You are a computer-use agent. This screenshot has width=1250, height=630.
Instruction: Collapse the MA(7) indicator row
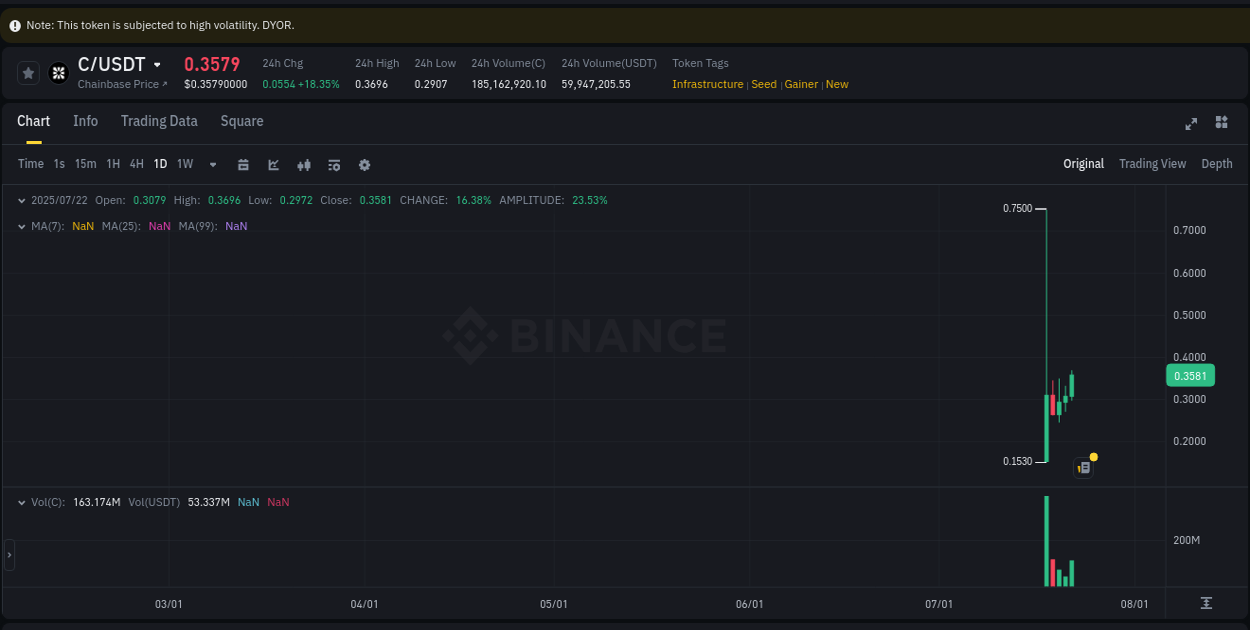coord(21,226)
